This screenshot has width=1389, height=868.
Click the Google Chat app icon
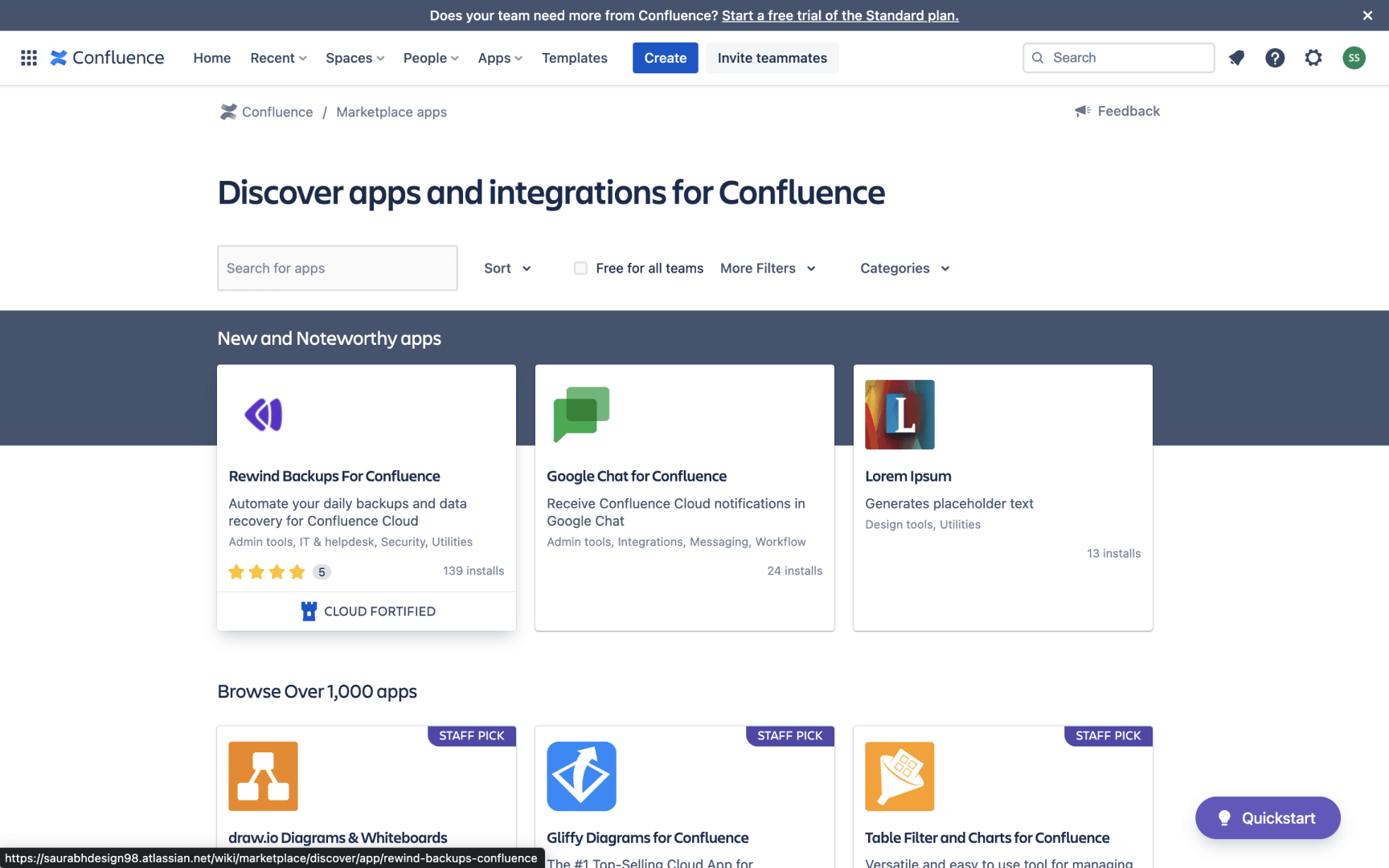pos(581,415)
